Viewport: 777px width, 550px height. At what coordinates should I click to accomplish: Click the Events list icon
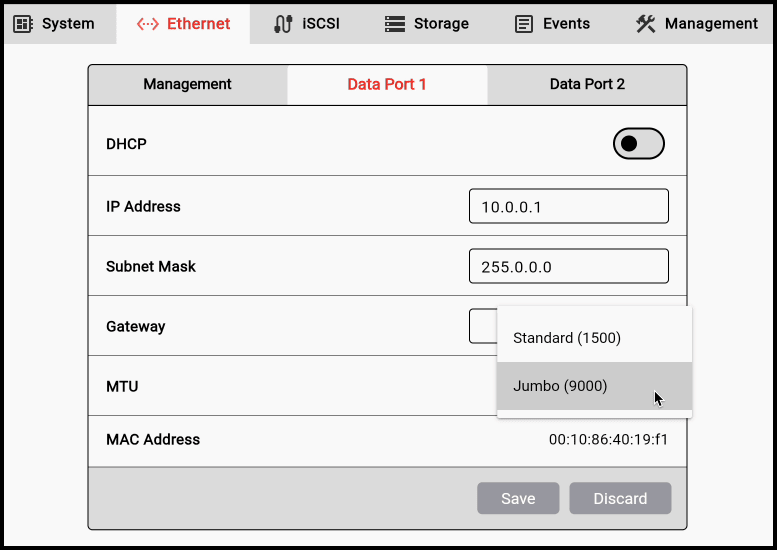(524, 24)
